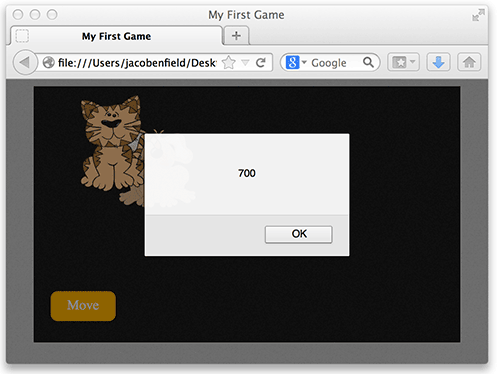
Task: Enter fullscreen with the window corner arrows
Action: pos(478,15)
